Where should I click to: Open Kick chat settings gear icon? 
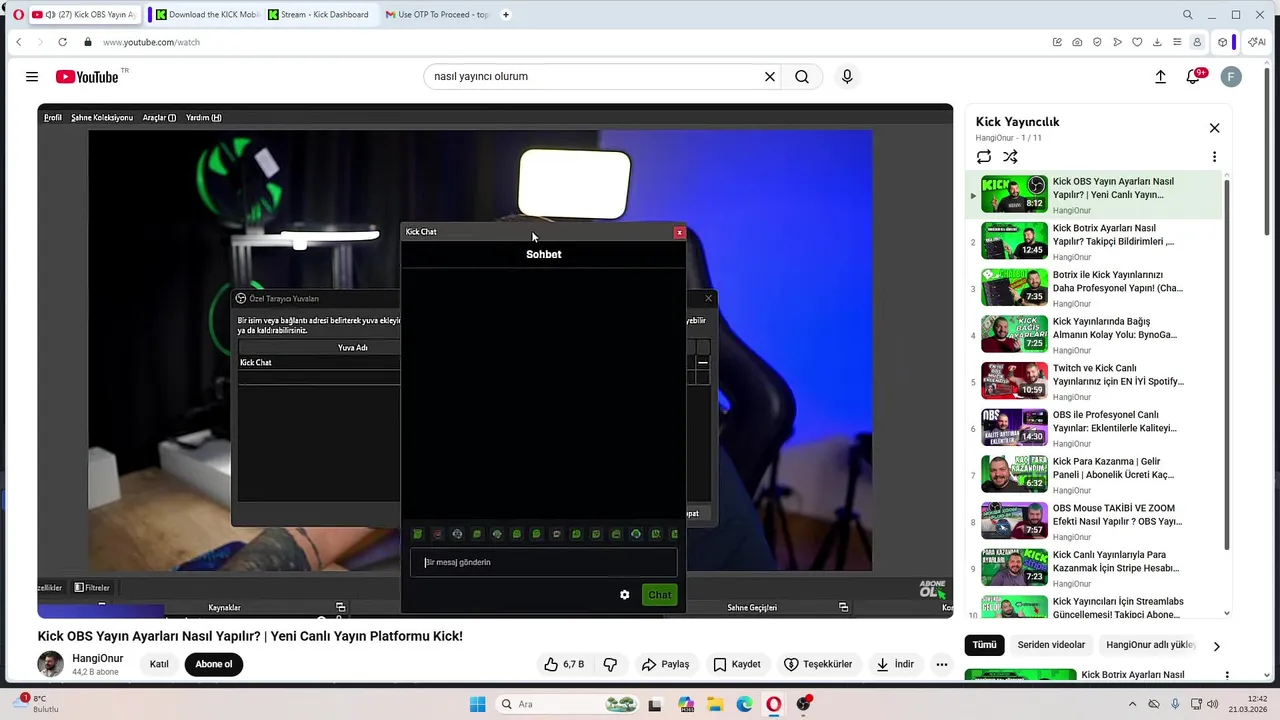click(625, 595)
